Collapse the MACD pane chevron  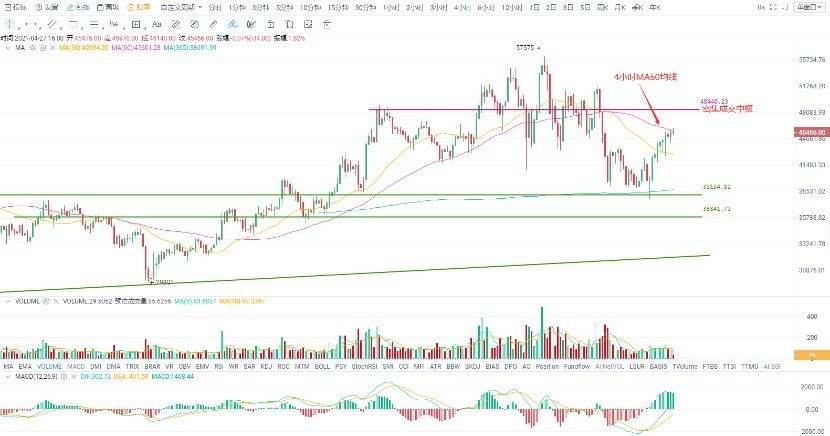(7, 377)
